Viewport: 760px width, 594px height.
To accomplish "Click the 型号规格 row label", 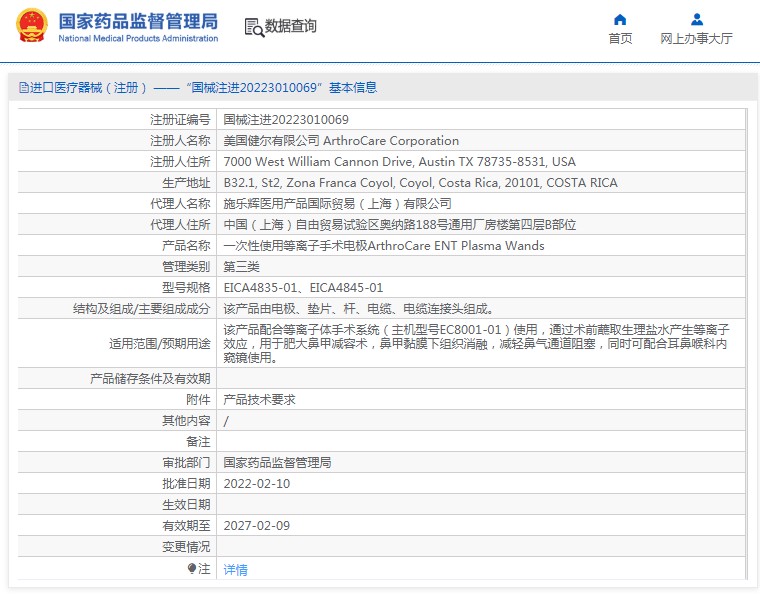I will [186, 288].
